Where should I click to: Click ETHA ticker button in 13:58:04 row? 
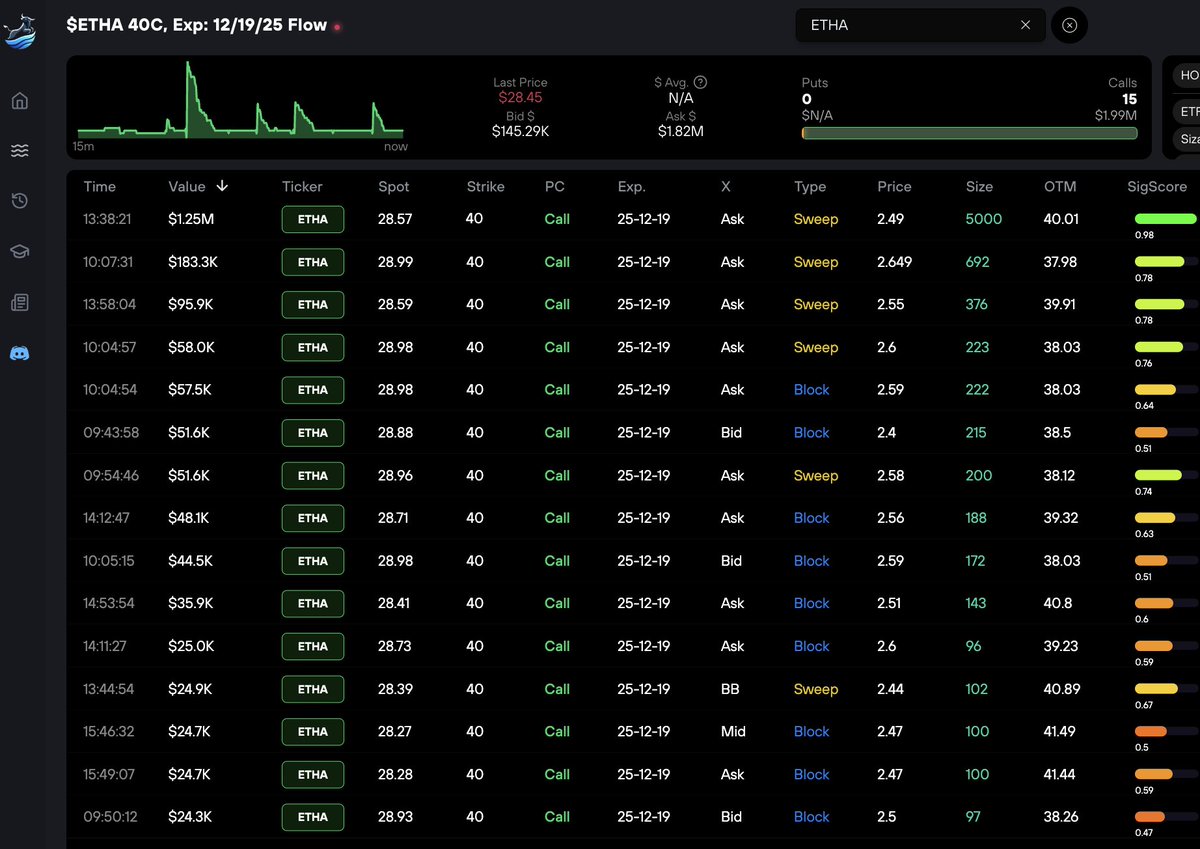tap(313, 304)
